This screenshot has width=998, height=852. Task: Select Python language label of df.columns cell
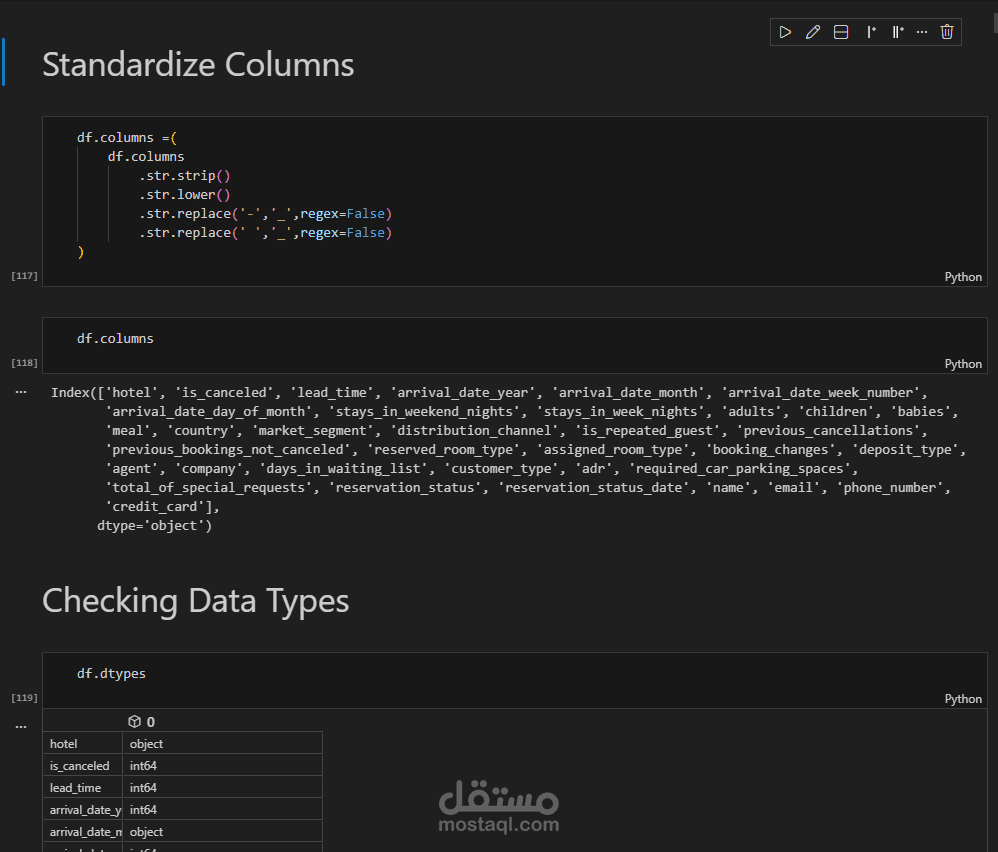(x=963, y=364)
